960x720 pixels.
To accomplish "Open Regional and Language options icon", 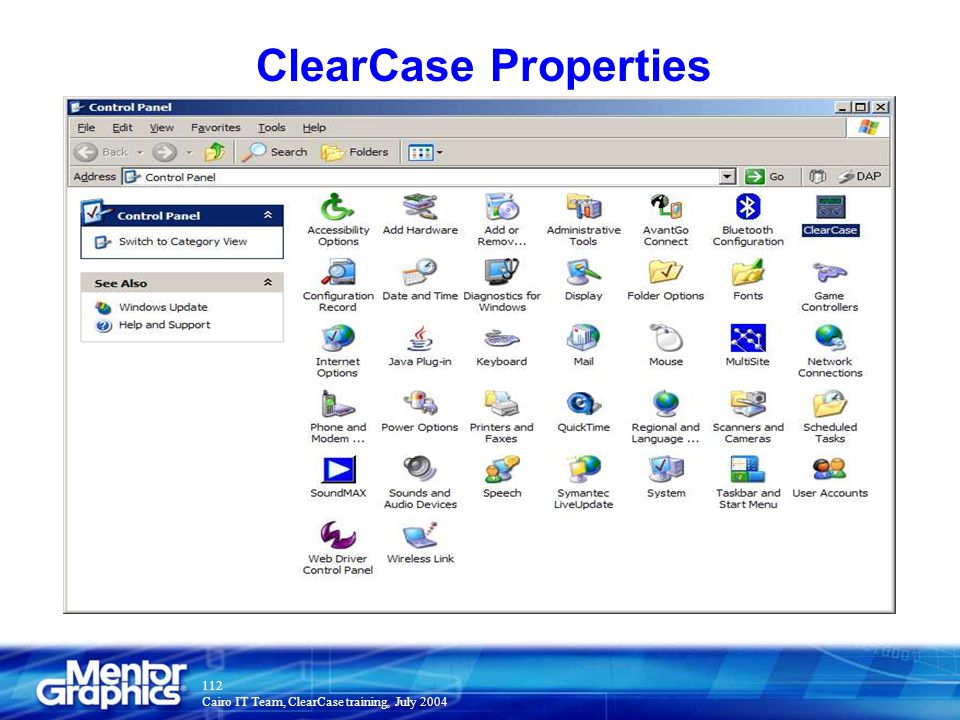I will point(666,404).
